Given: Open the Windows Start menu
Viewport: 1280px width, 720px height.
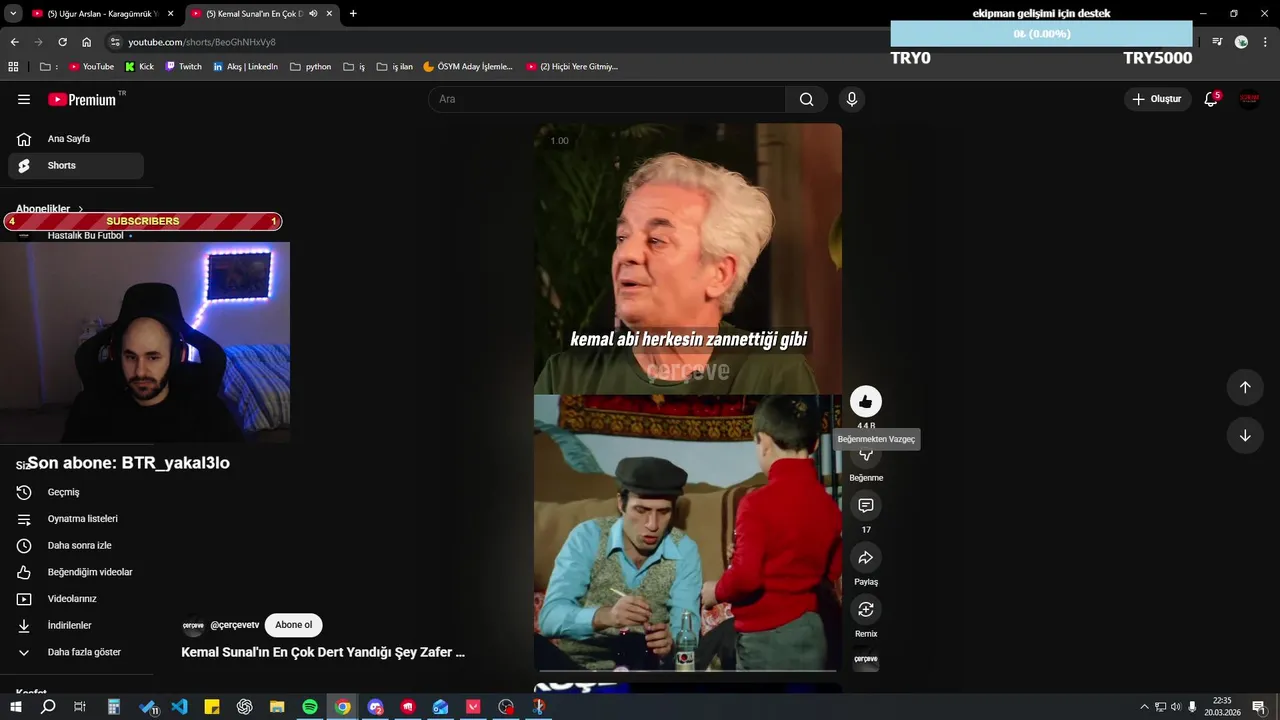Looking at the screenshot, I should [14, 707].
